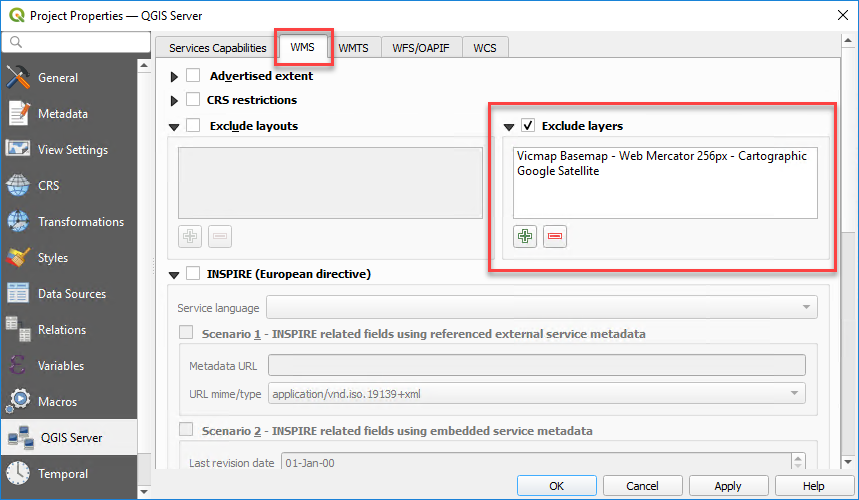Open the Metadata page icon
Screen dimensions: 859x500
pyautogui.click(x=18, y=113)
